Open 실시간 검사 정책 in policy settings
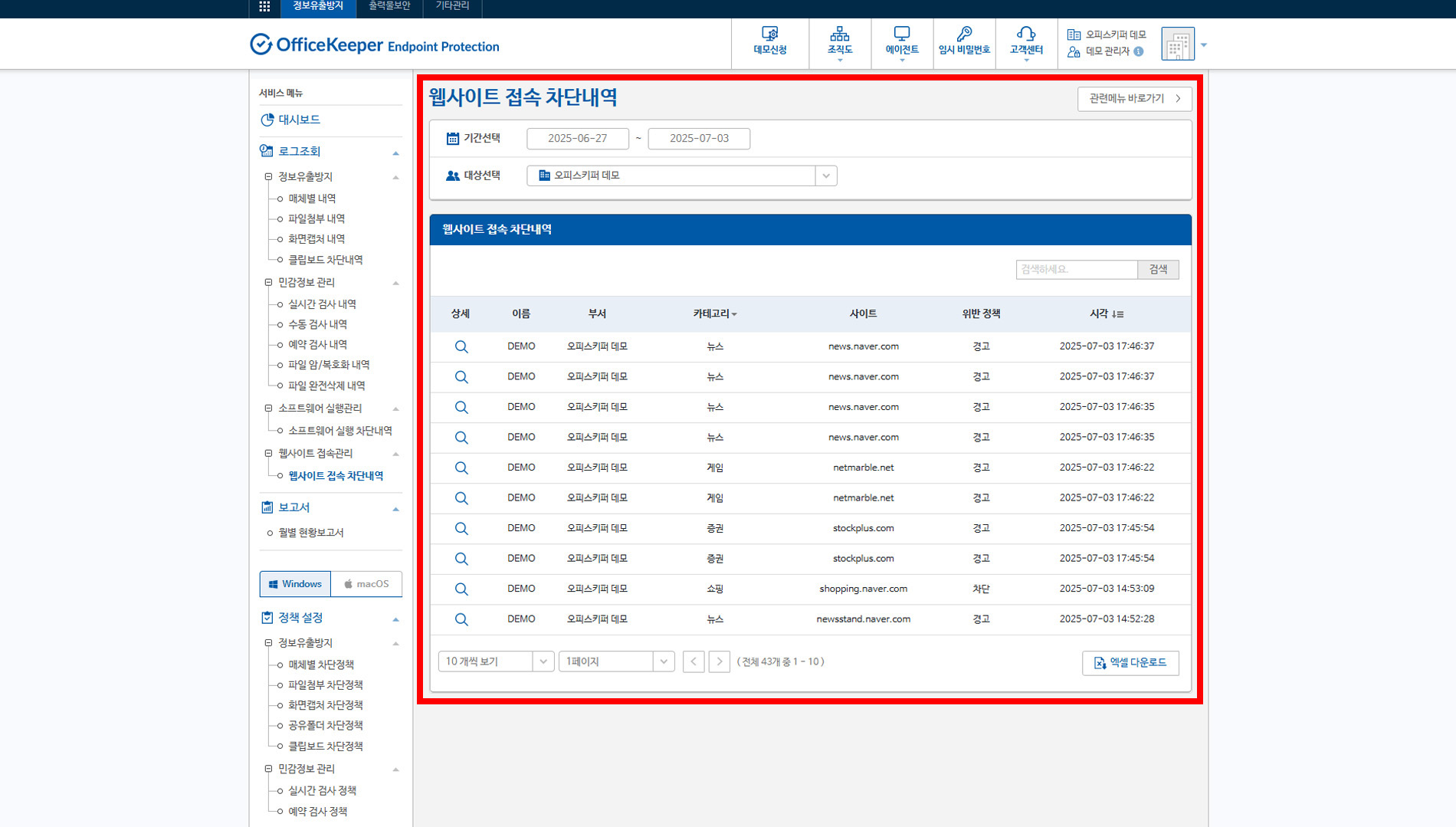 tap(322, 790)
